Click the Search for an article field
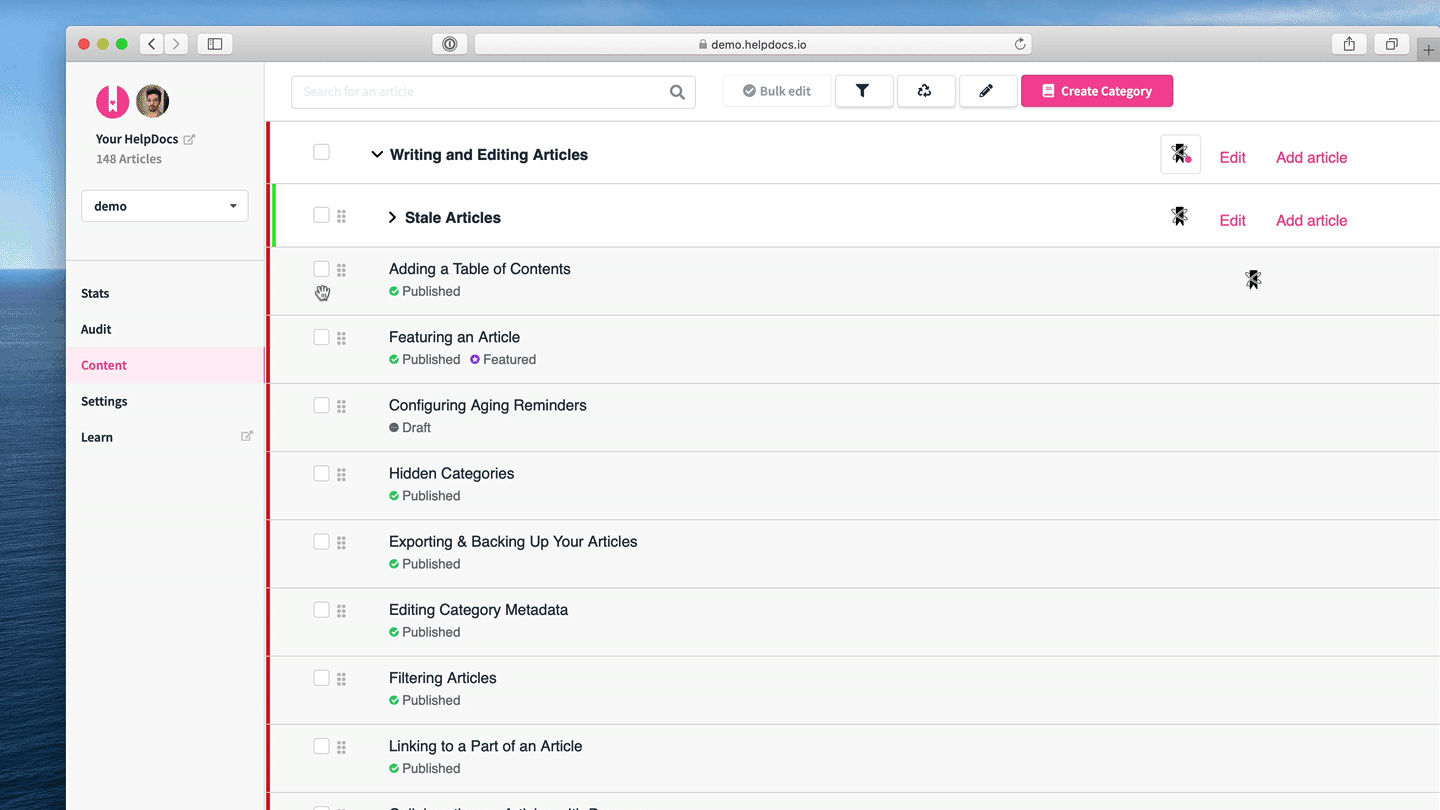This screenshot has width=1440, height=810. [x=493, y=91]
